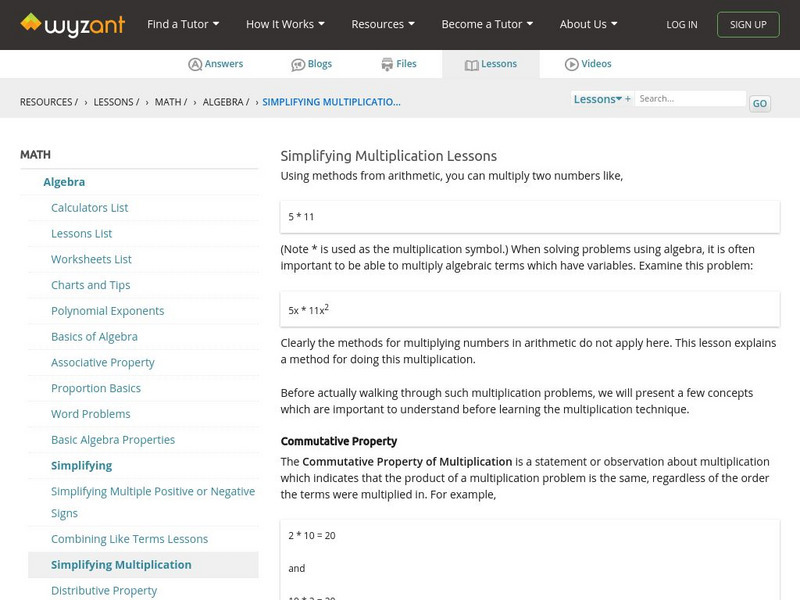Screen dimensions: 800x600
Task: Open the Resources dropdown menu
Action: [383, 24]
